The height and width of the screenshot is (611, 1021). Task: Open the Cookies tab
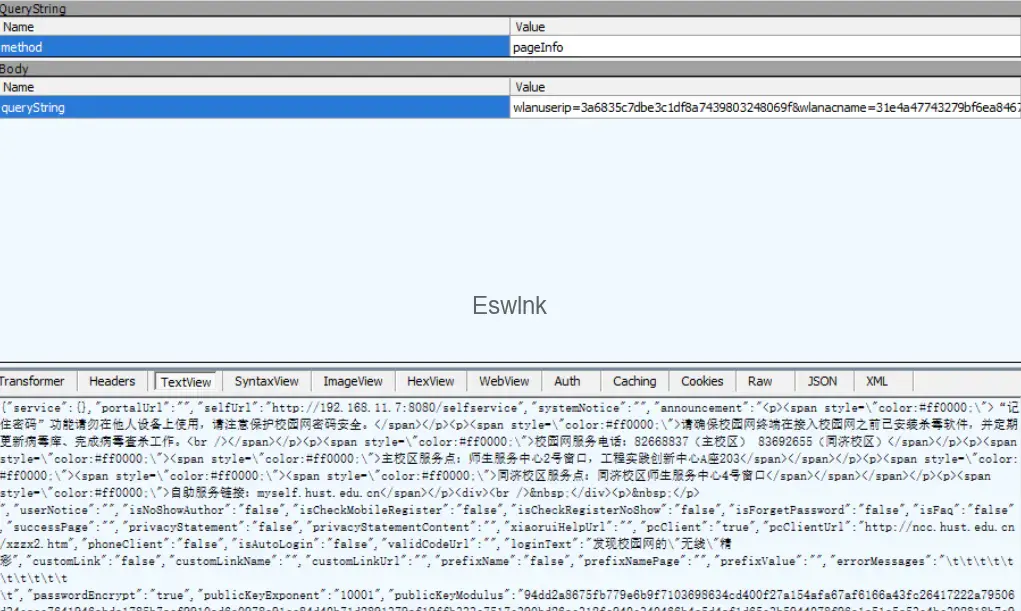(702, 381)
